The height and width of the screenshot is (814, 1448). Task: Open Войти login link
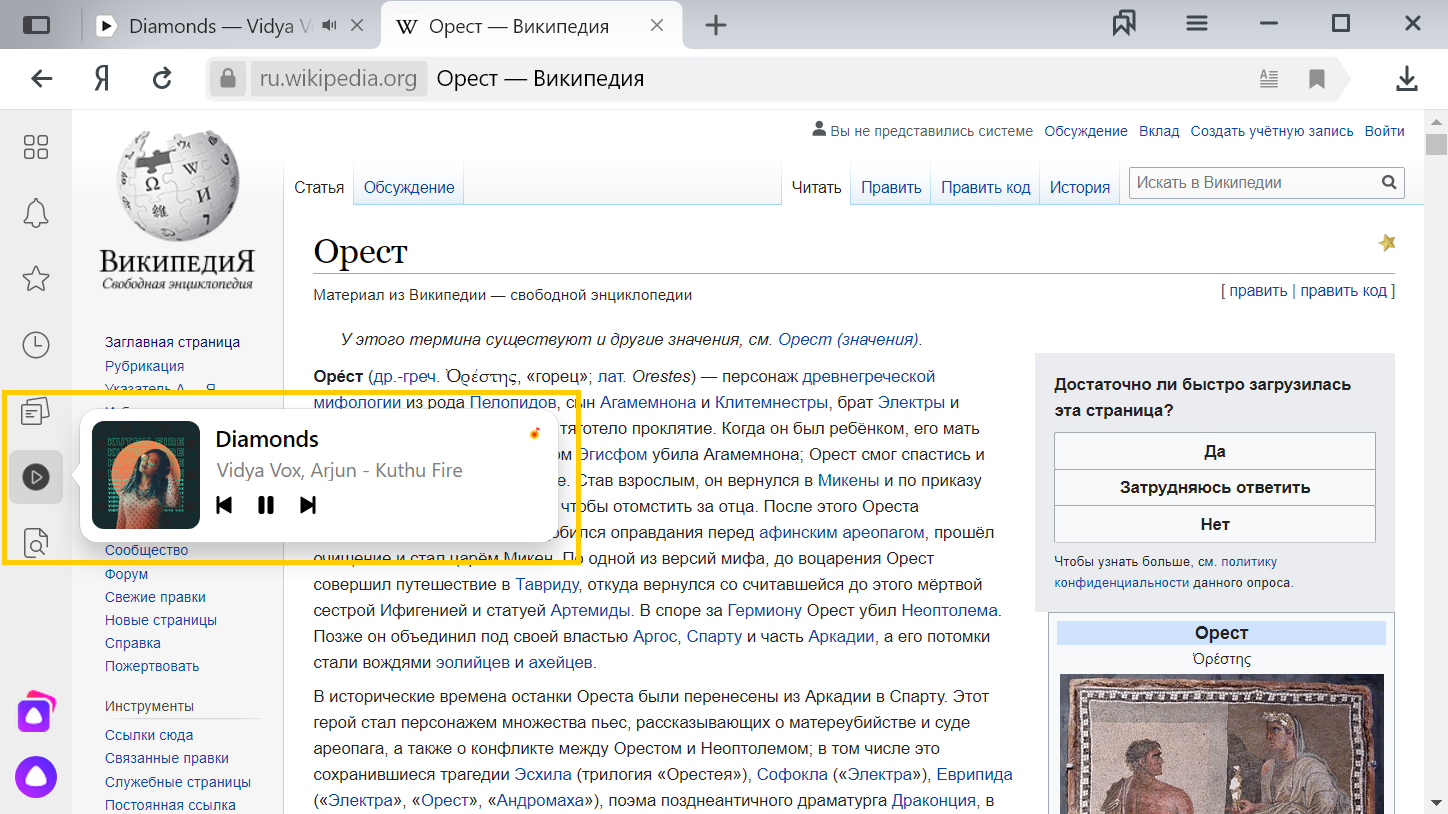(x=1384, y=131)
